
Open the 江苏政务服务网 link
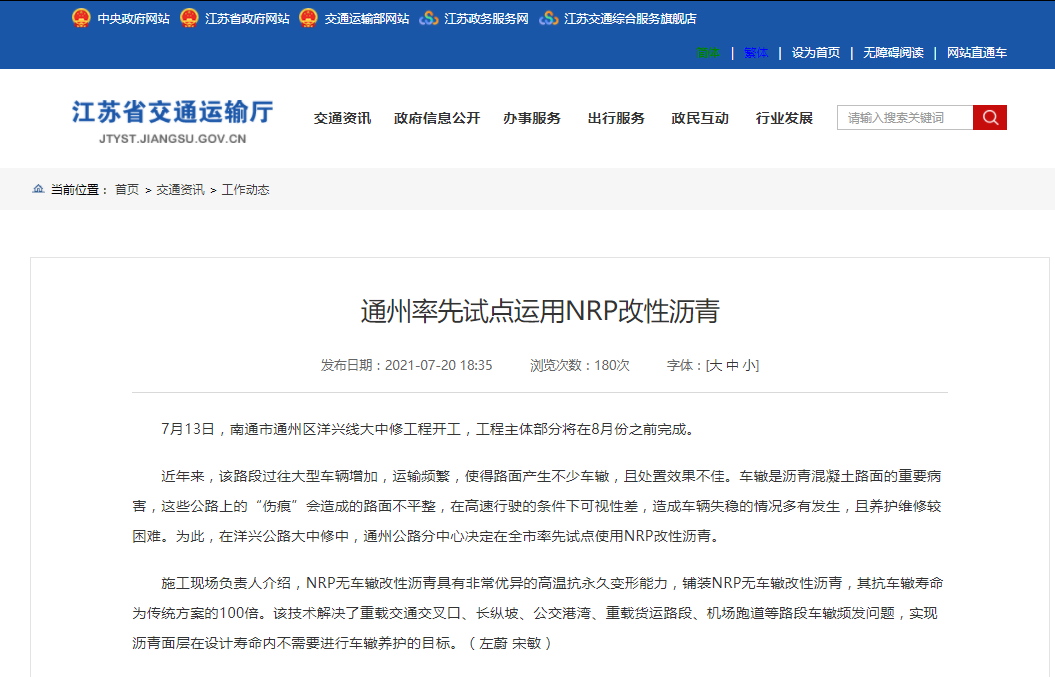pyautogui.click(x=486, y=19)
